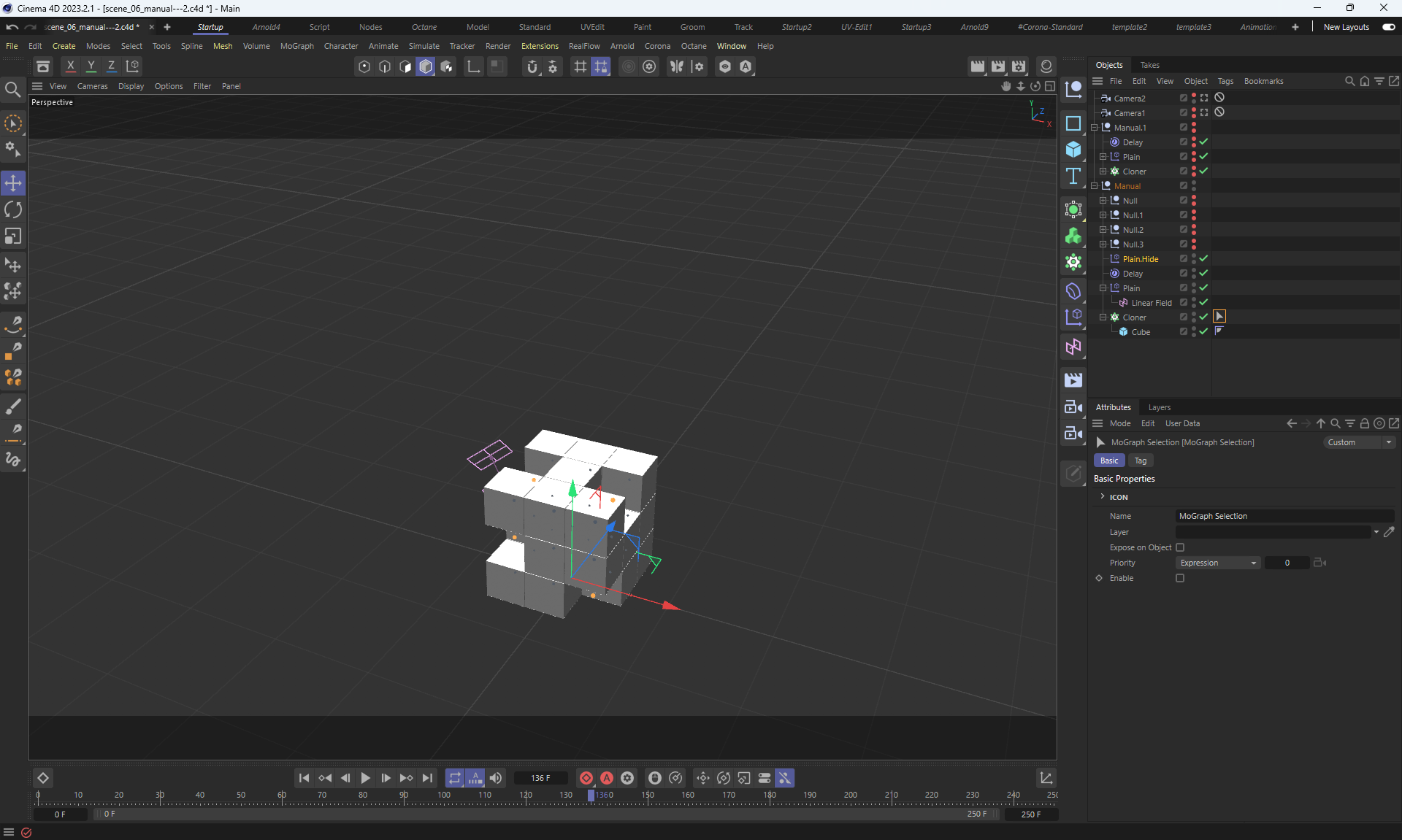Expand the ICON section
This screenshot has height=840, width=1402.
coord(1103,497)
